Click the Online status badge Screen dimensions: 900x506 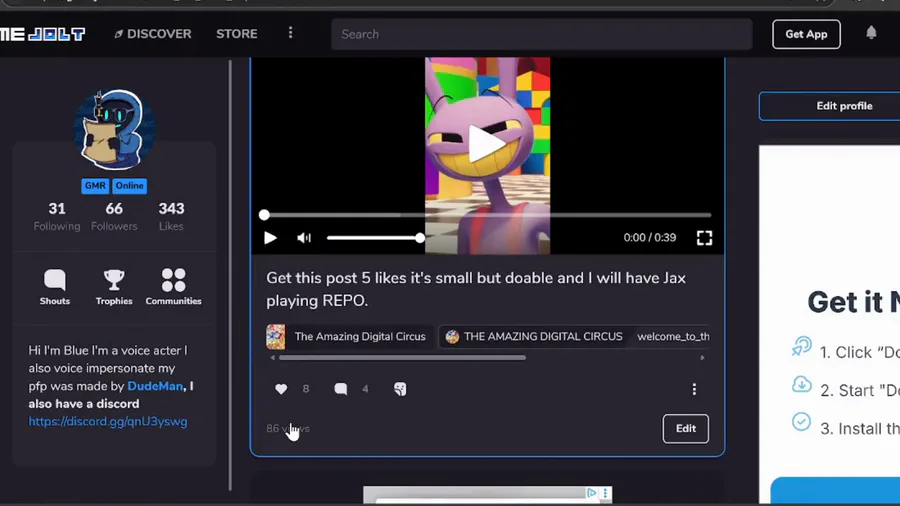[129, 186]
